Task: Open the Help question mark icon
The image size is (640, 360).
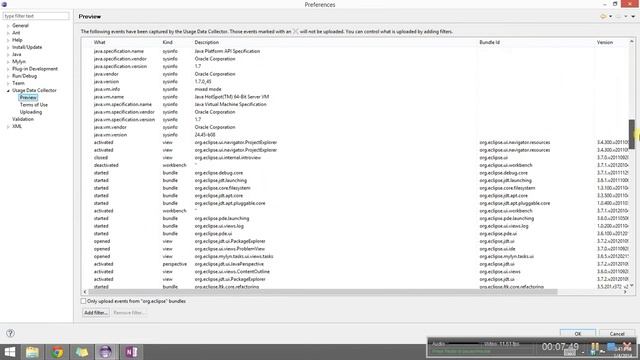Action: [10, 333]
